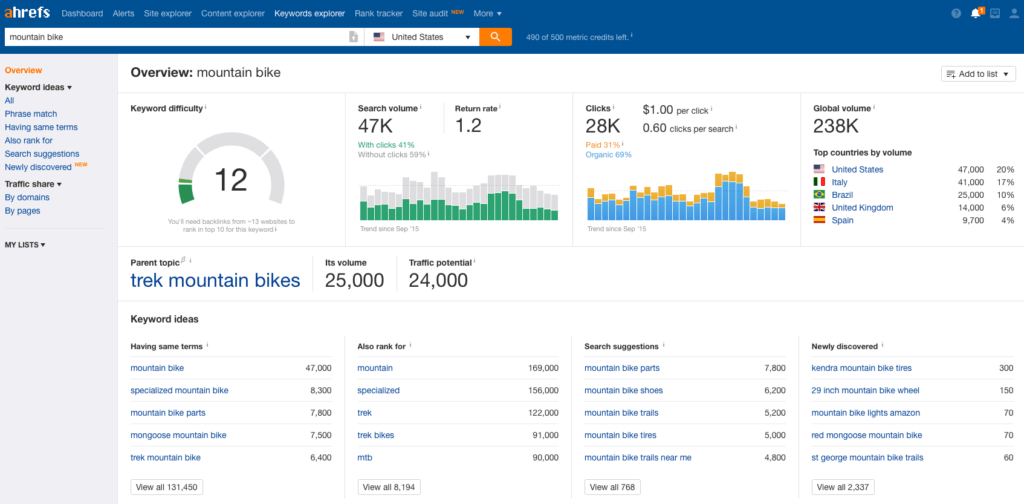Click the info icon next to Search suggestions

click(664, 345)
